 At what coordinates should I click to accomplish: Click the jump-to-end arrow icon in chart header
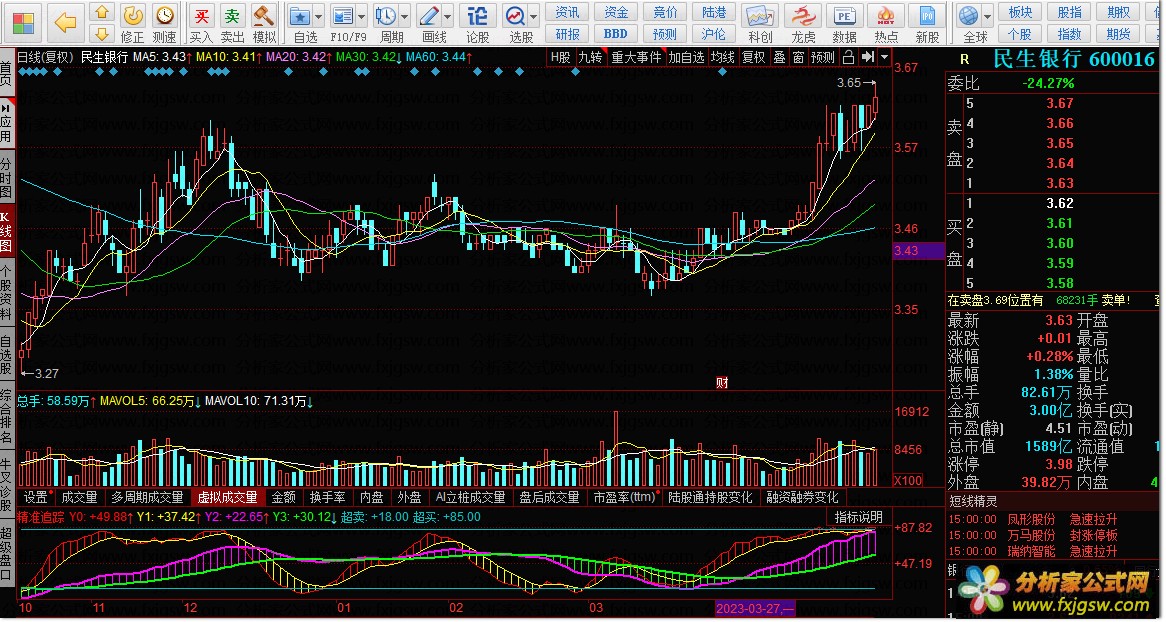867,57
